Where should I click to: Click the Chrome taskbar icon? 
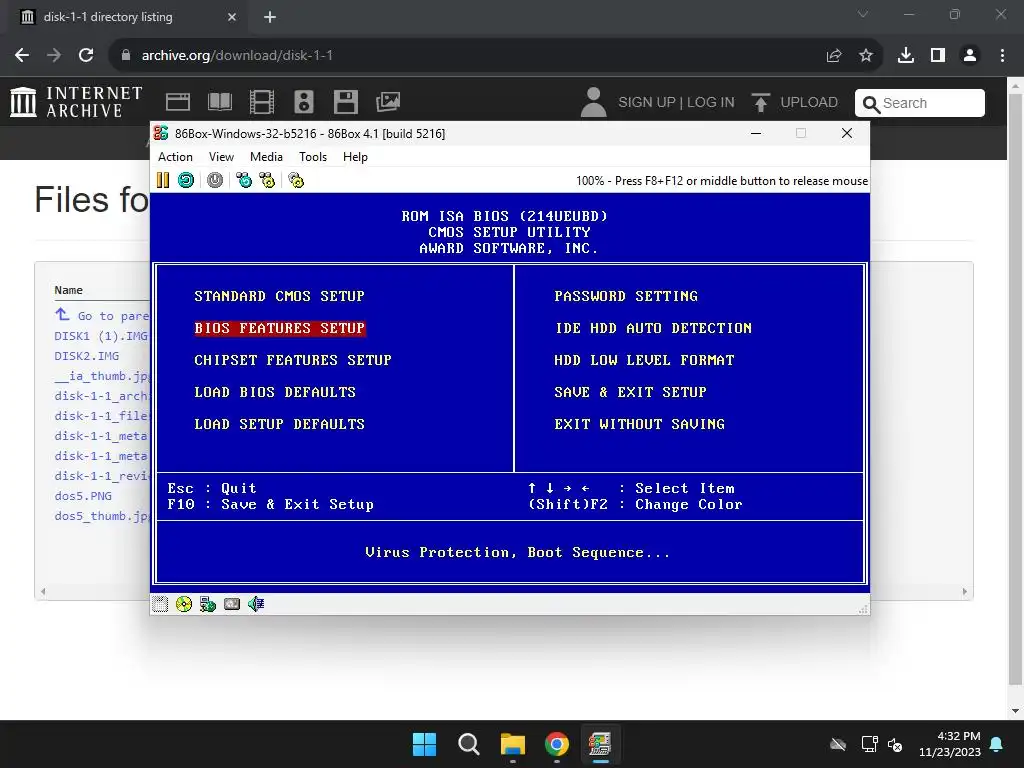pyautogui.click(x=556, y=744)
